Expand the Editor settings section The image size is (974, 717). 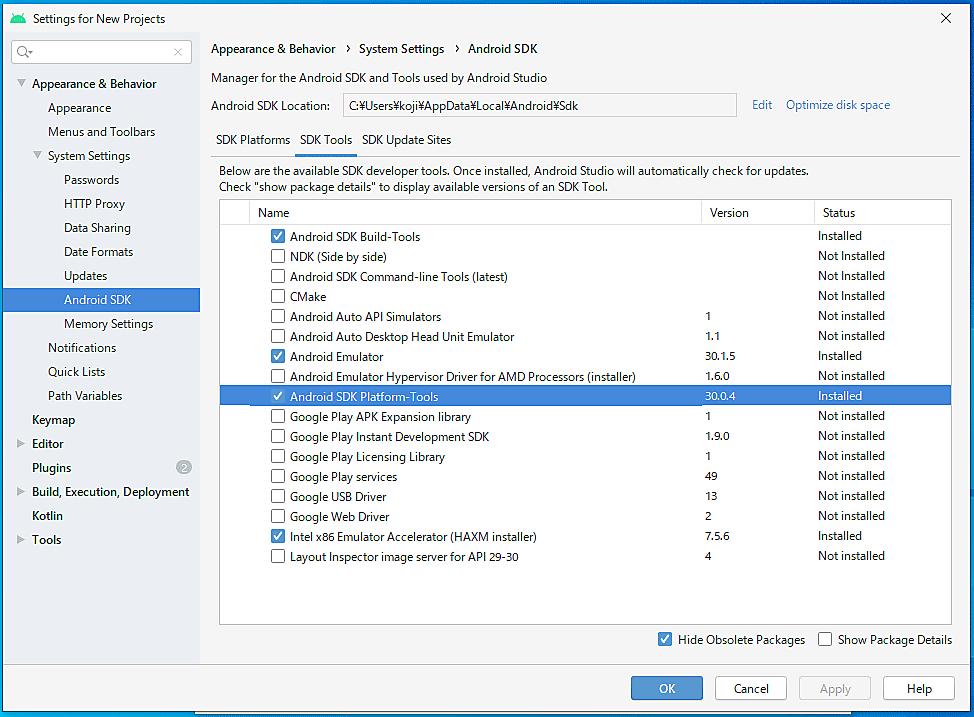[22, 444]
